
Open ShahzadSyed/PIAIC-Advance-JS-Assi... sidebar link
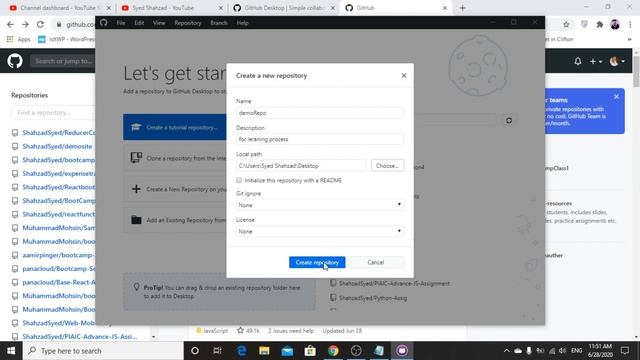click(80, 336)
